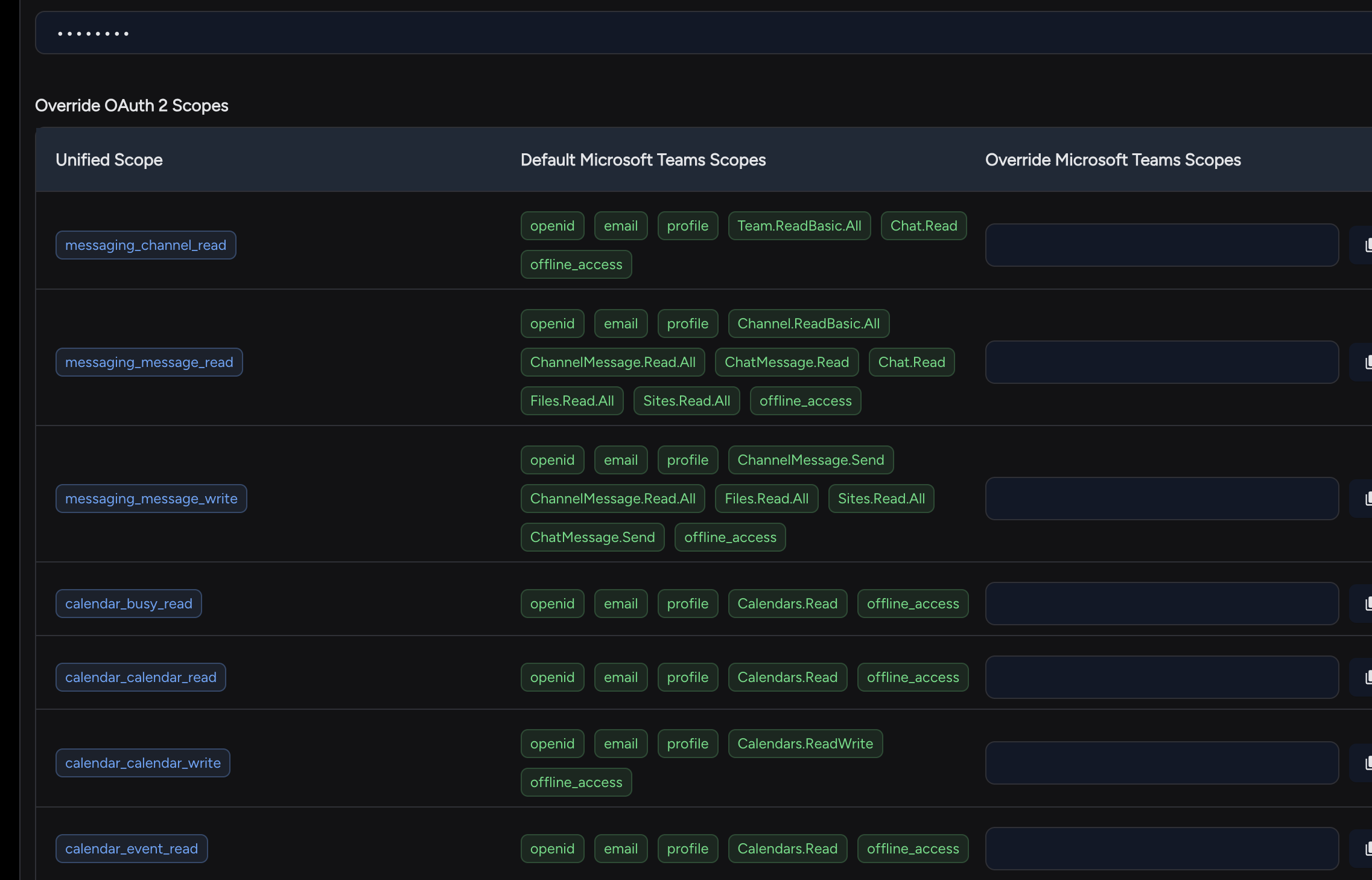Click override scopes input for messaging_message_write

[1162, 499]
